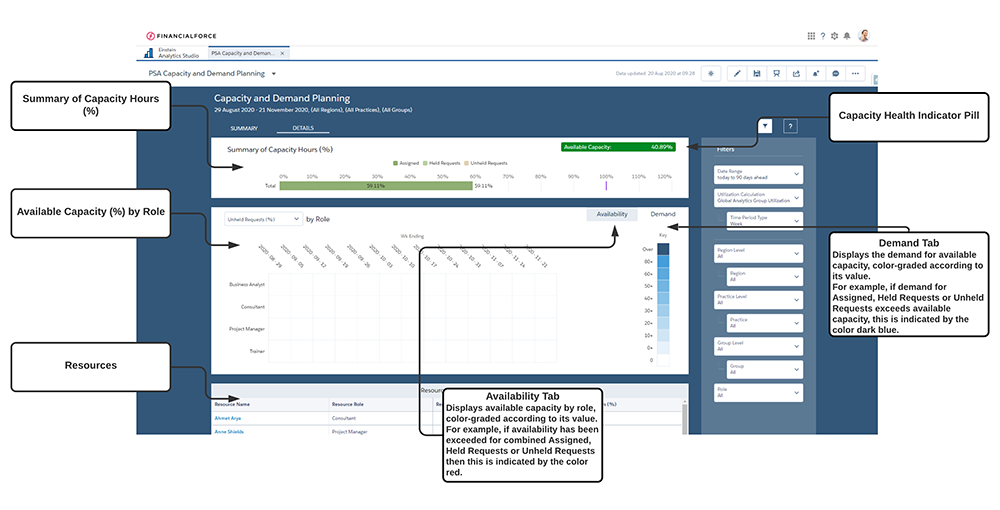Click the help question mark in header
Screen dimensions: 1000x510
(x=823, y=36)
